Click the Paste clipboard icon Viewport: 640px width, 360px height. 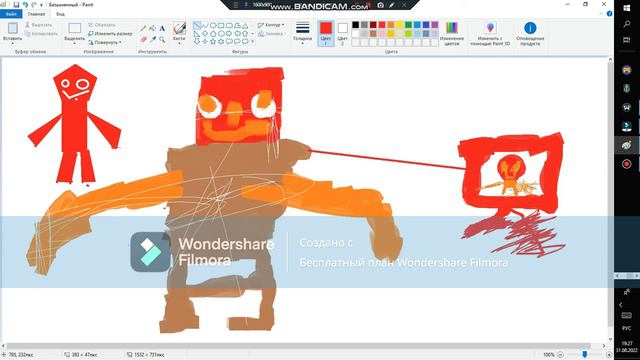[13, 28]
